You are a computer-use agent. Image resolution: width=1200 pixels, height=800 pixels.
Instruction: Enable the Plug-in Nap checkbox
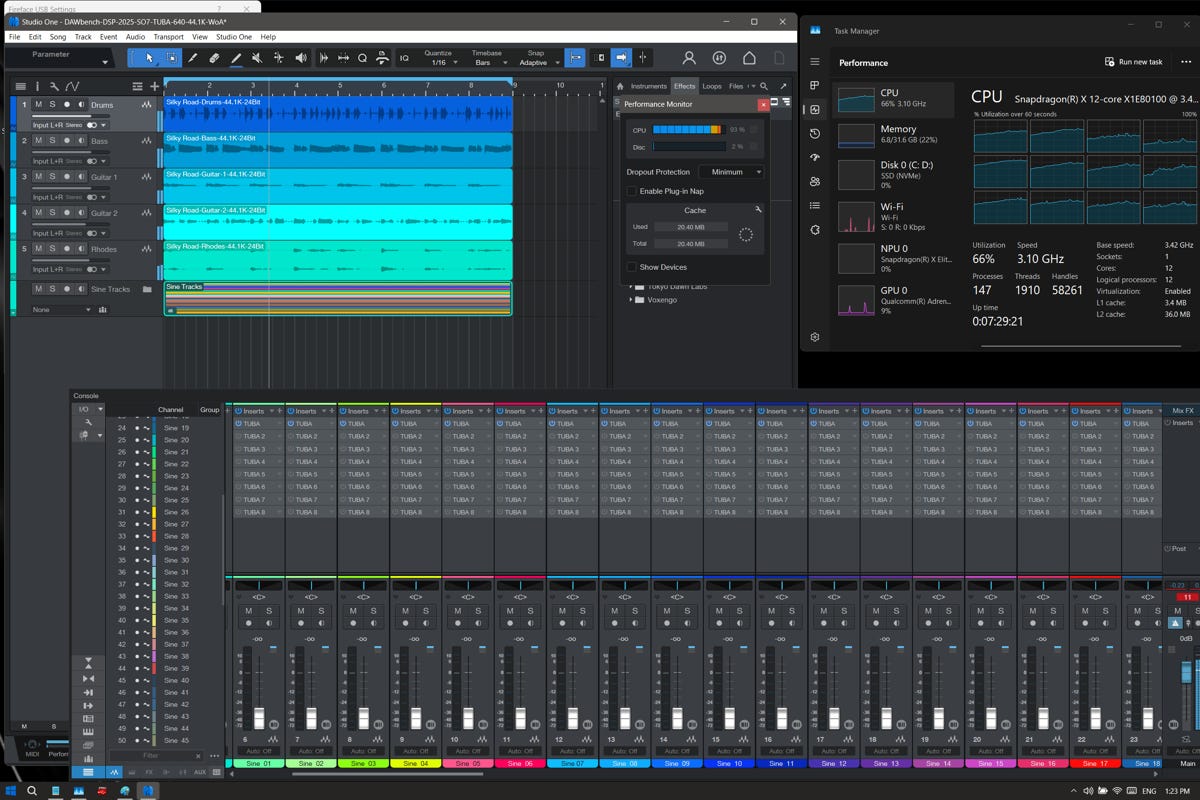tap(631, 191)
